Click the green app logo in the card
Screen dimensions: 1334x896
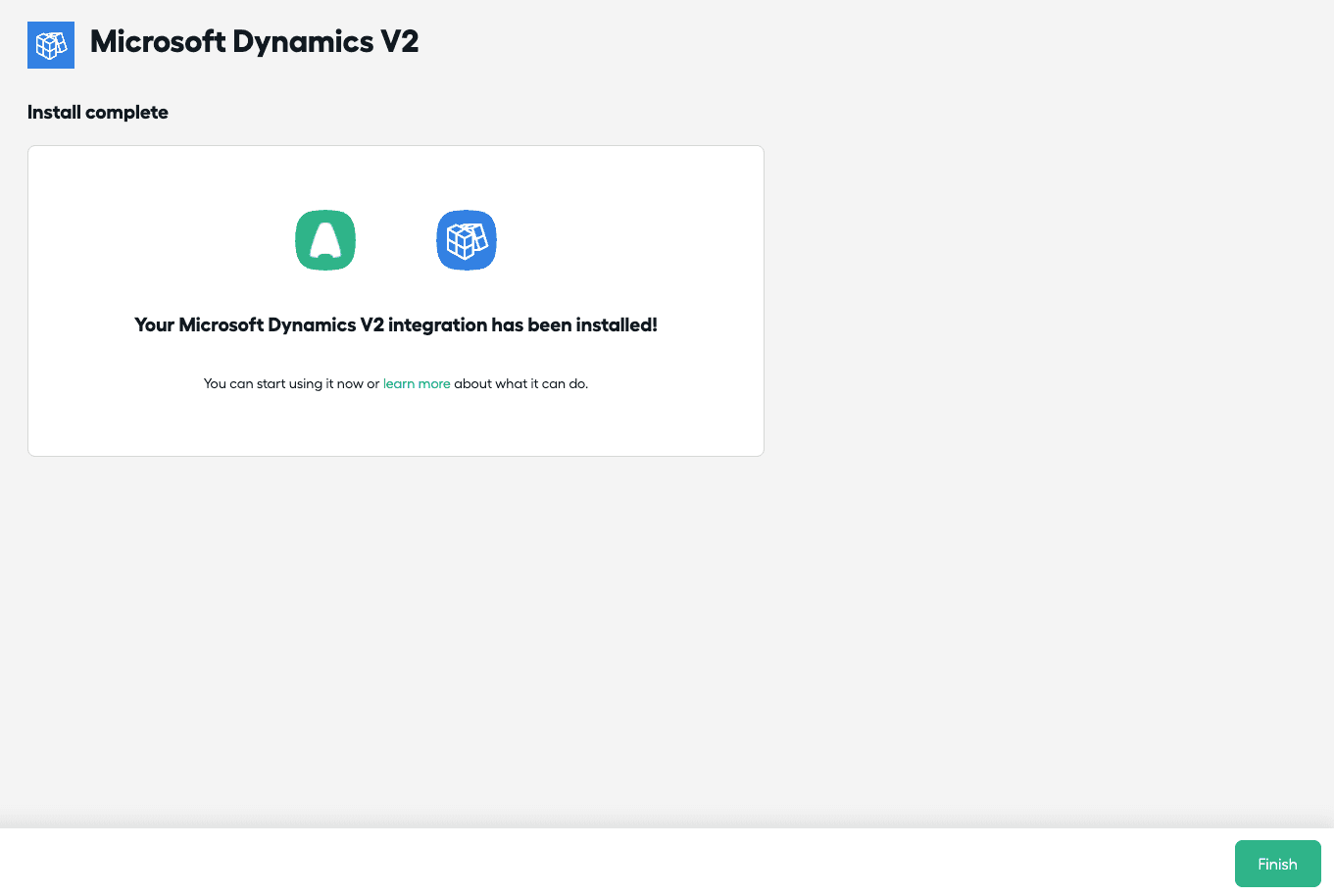[325, 240]
